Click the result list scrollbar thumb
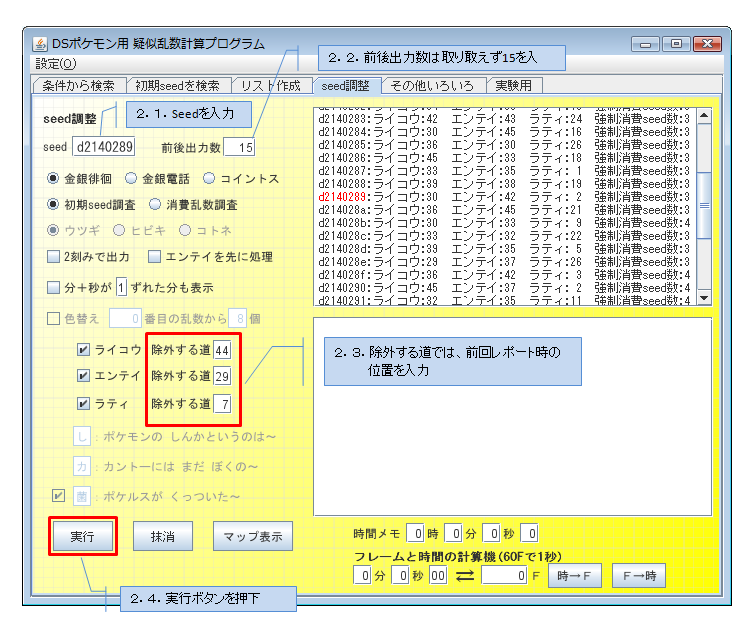This screenshot has width=753, height=631. [704, 206]
